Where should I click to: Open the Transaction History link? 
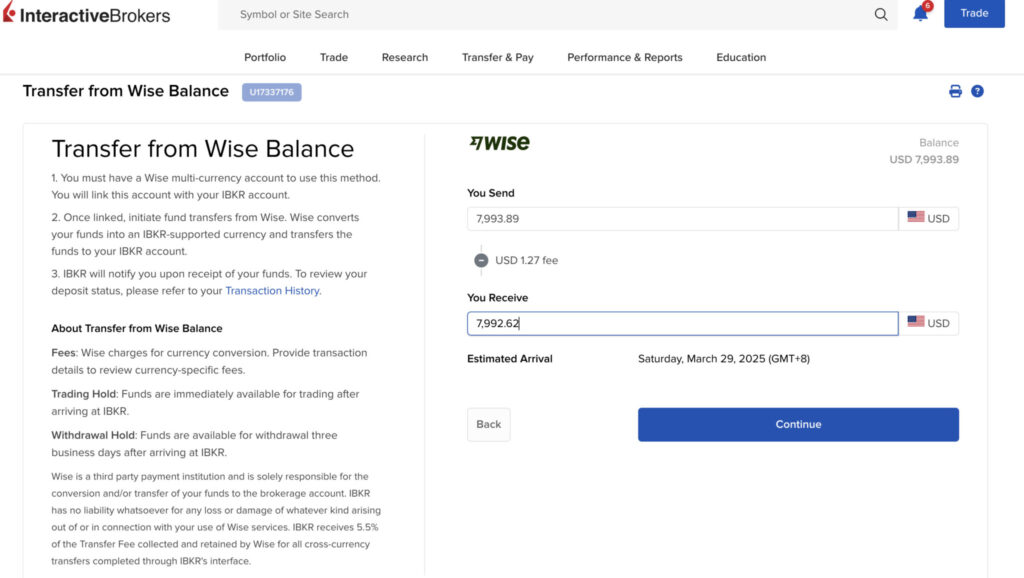(272, 291)
